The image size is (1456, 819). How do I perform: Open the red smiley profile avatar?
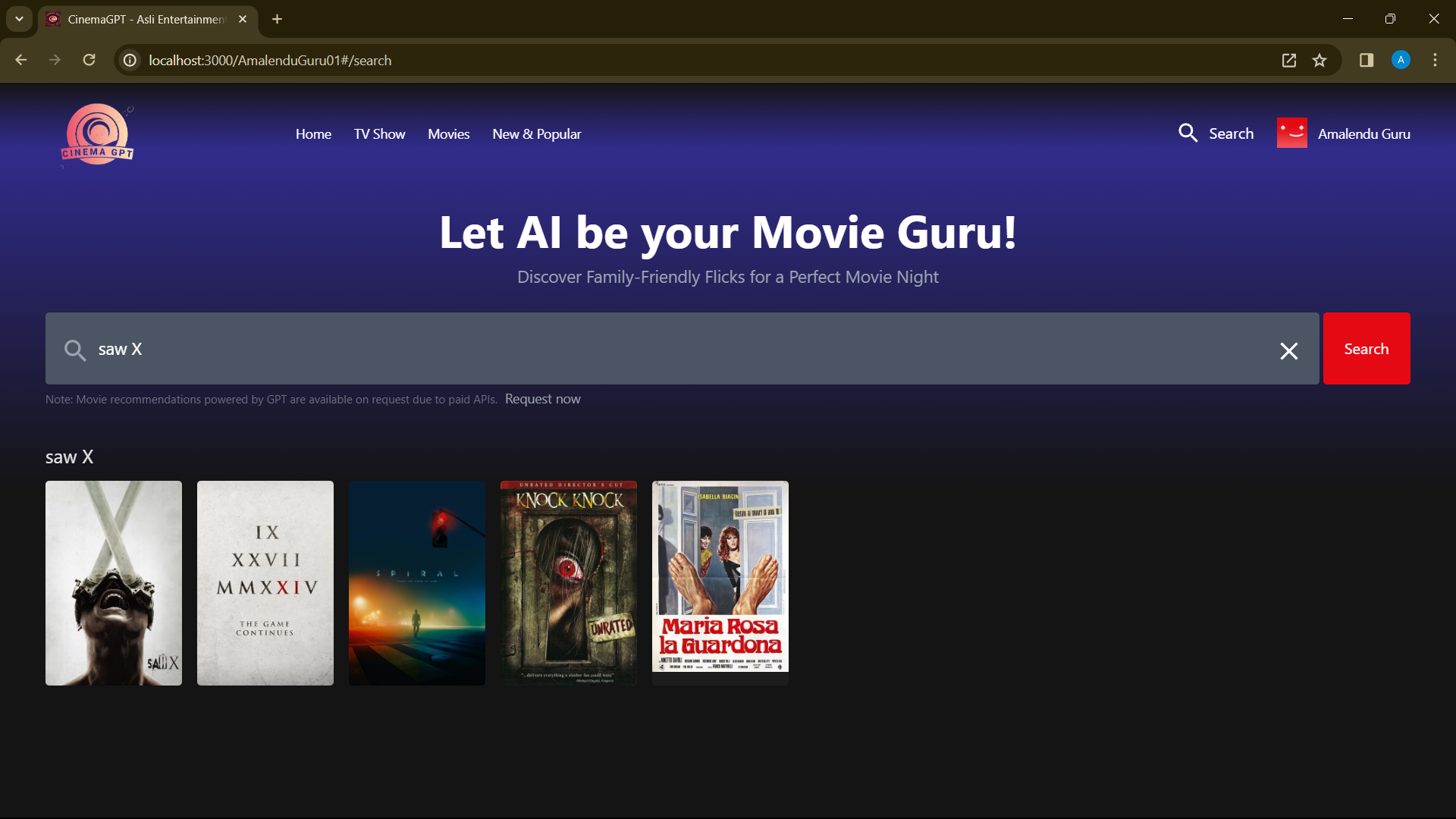(1291, 133)
